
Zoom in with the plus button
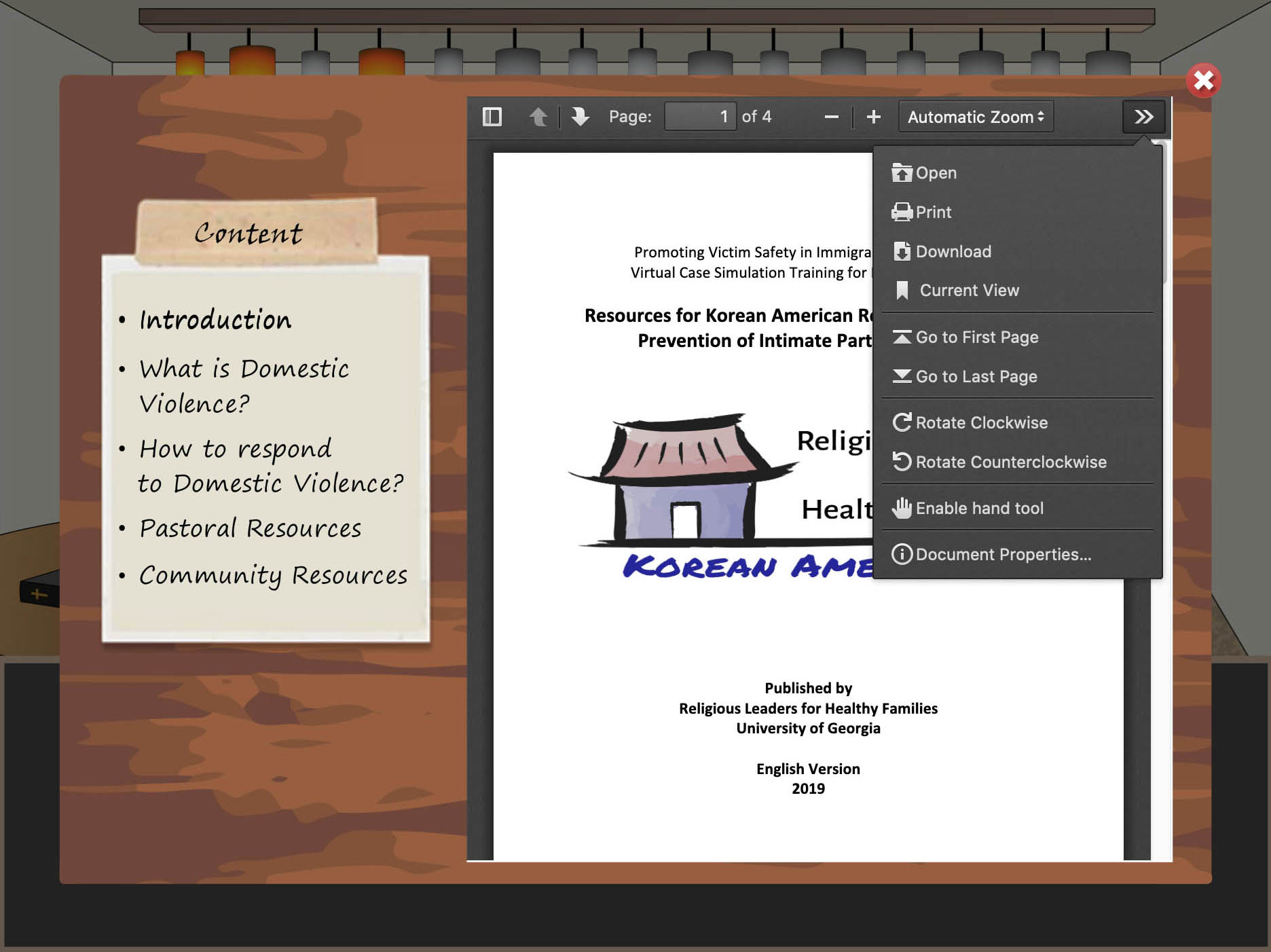pos(874,117)
